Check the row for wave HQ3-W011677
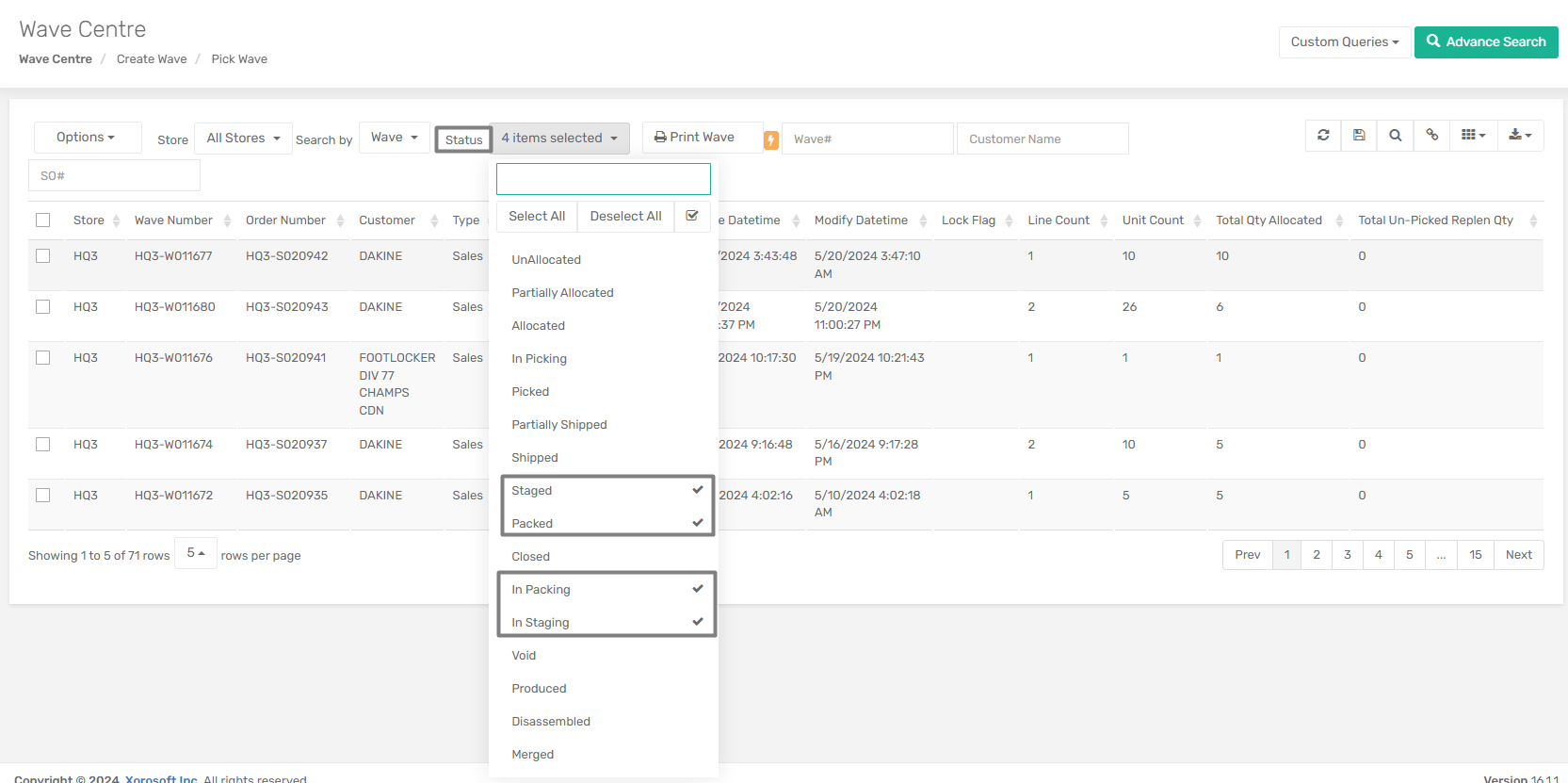The height and width of the screenshot is (783, 1568). click(x=42, y=255)
